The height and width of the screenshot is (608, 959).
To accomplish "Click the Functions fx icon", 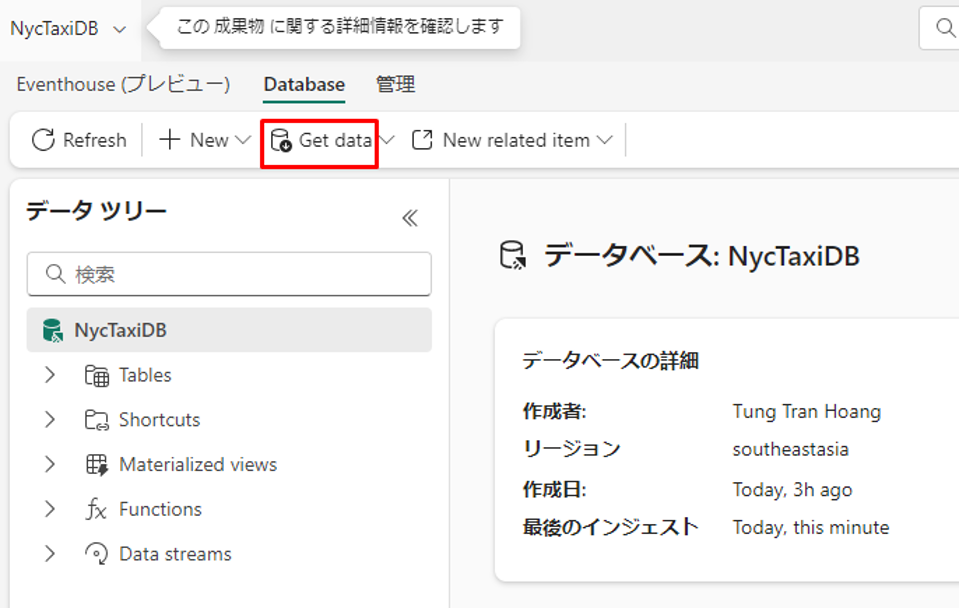I will coord(97,510).
